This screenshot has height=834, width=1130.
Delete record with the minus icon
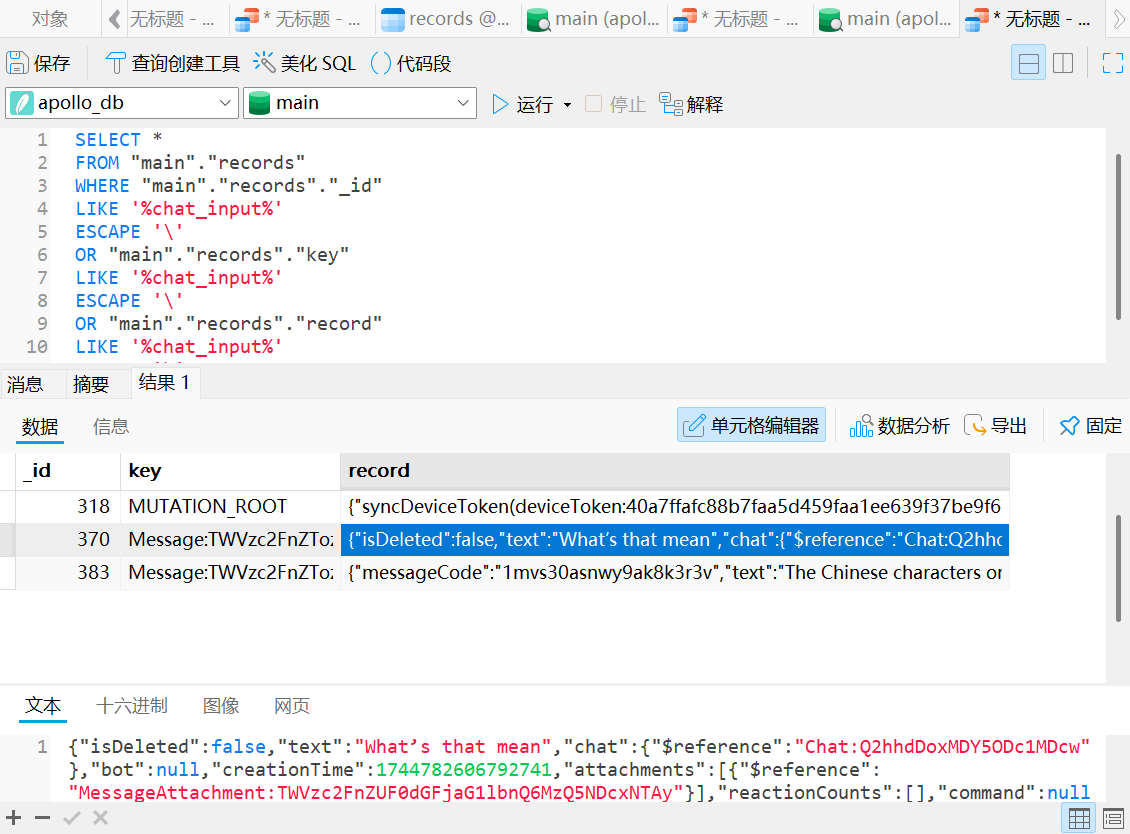43,818
